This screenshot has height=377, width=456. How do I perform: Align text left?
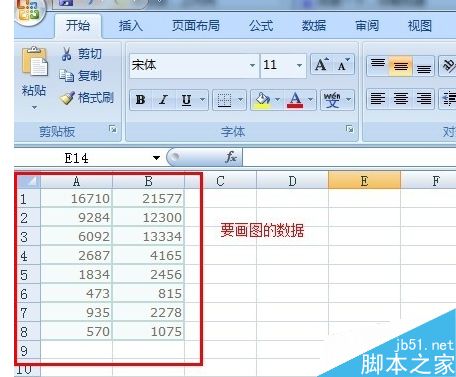[378, 99]
